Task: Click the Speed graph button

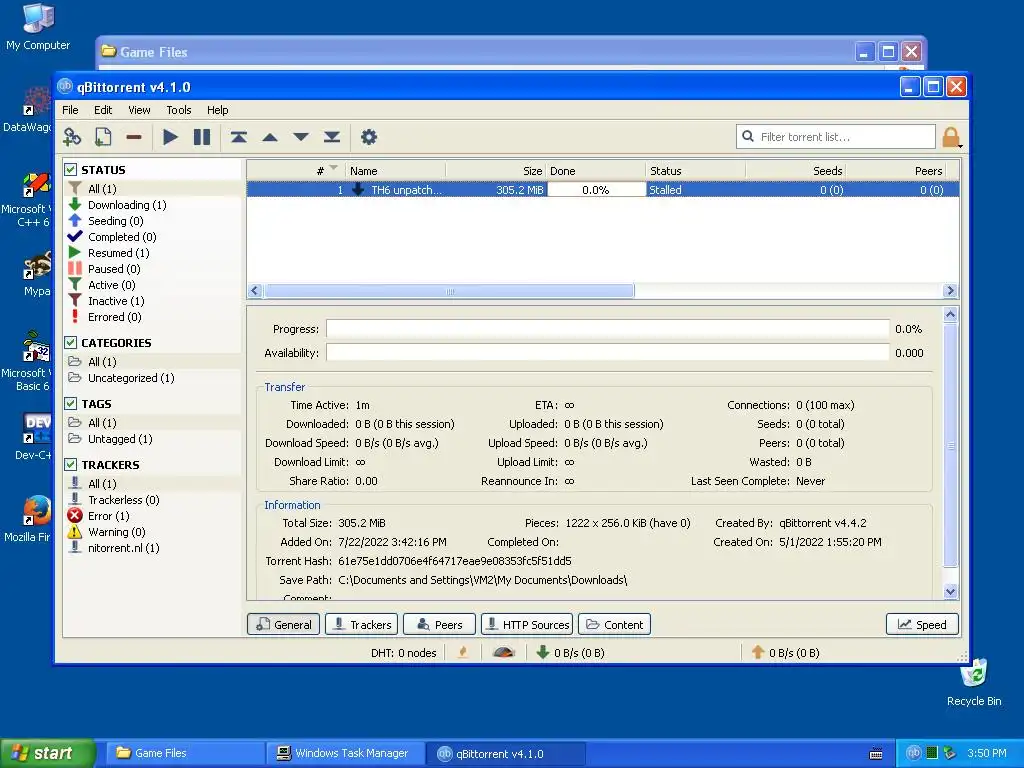Action: (922, 624)
